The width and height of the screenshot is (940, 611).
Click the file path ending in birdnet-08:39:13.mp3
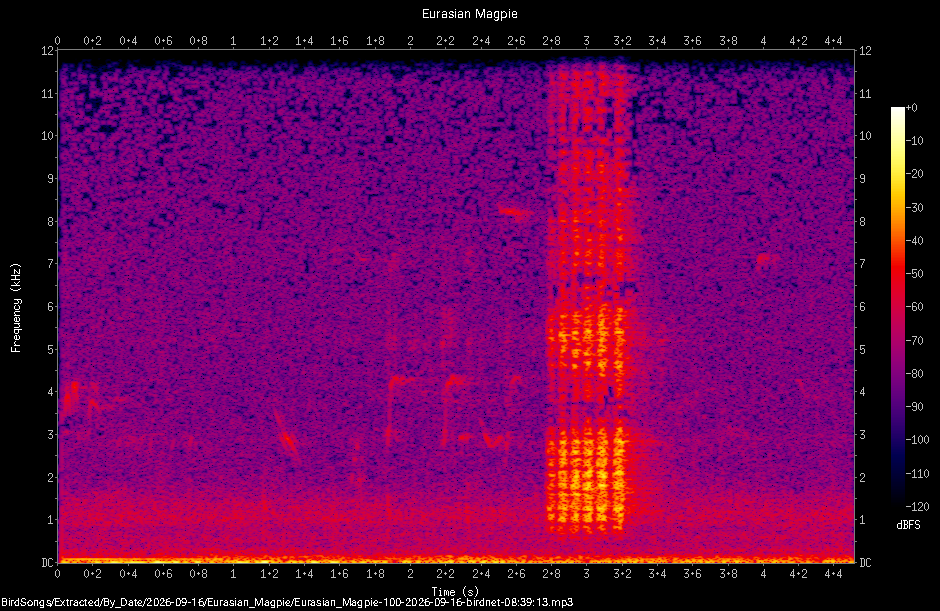[287, 602]
